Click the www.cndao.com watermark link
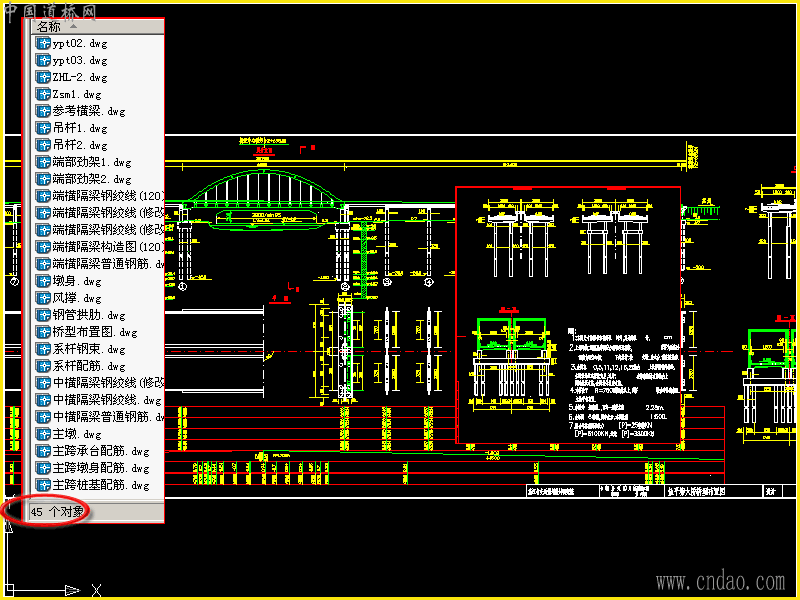The height and width of the screenshot is (600, 800). (x=720, y=582)
